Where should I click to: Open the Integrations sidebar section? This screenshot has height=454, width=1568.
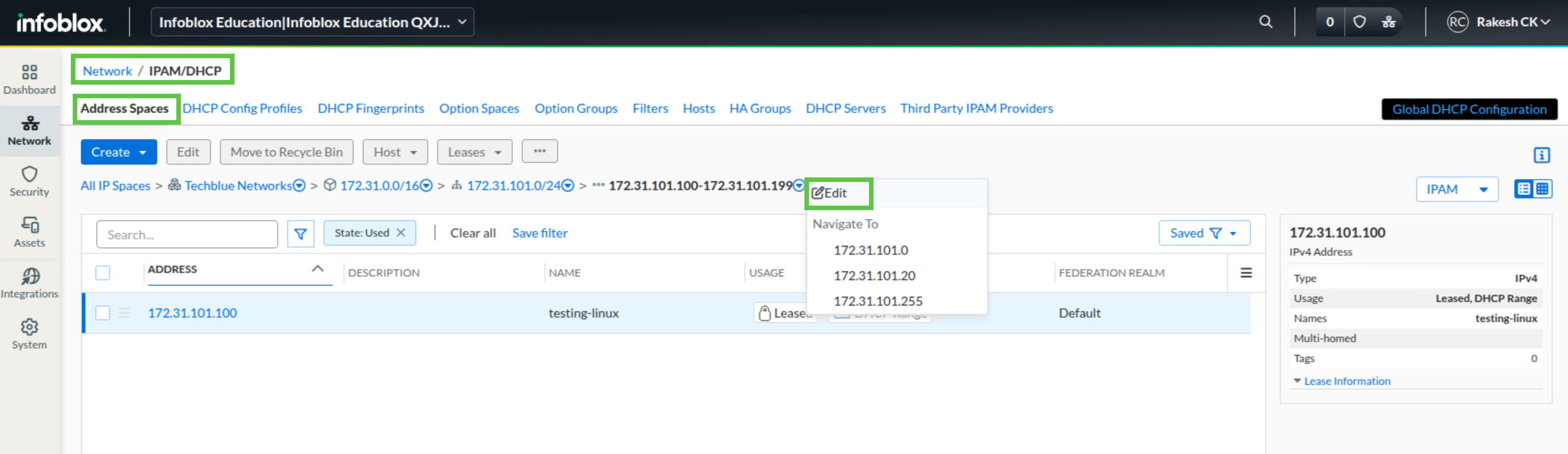point(29,284)
